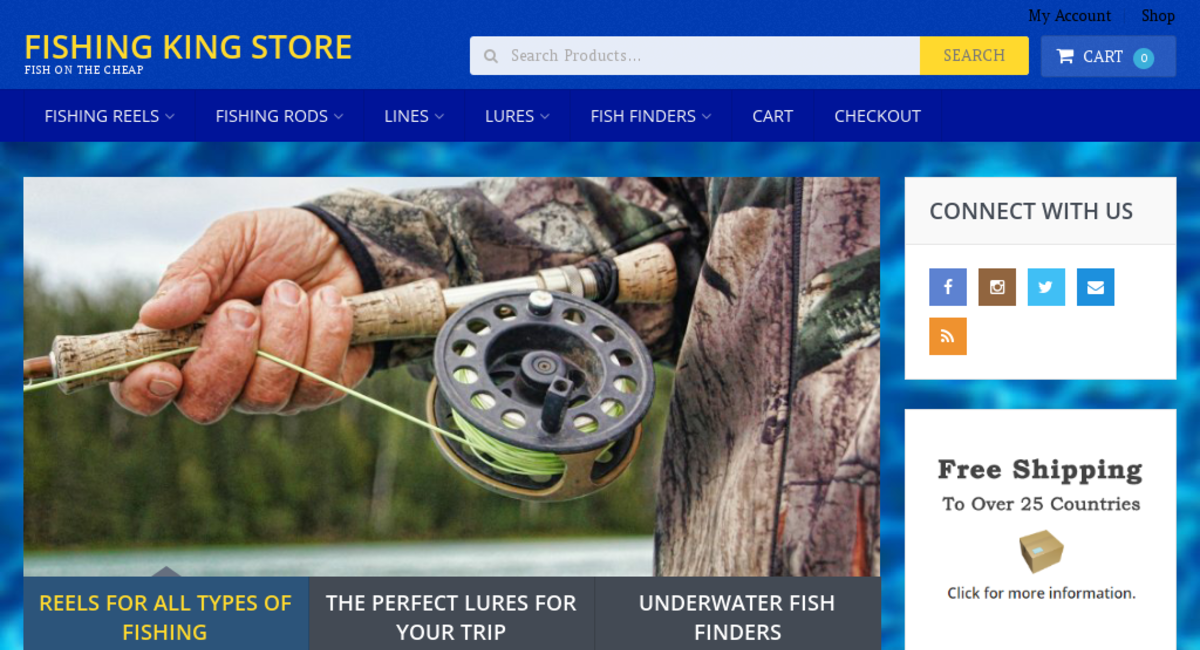The image size is (1200, 650).
Task: Open the Cart item in navigation bar
Action: pyautogui.click(x=772, y=116)
